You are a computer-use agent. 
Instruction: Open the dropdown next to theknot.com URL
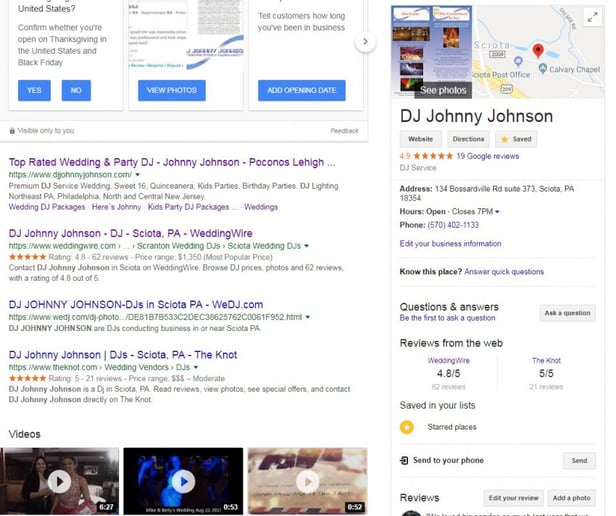196,367
